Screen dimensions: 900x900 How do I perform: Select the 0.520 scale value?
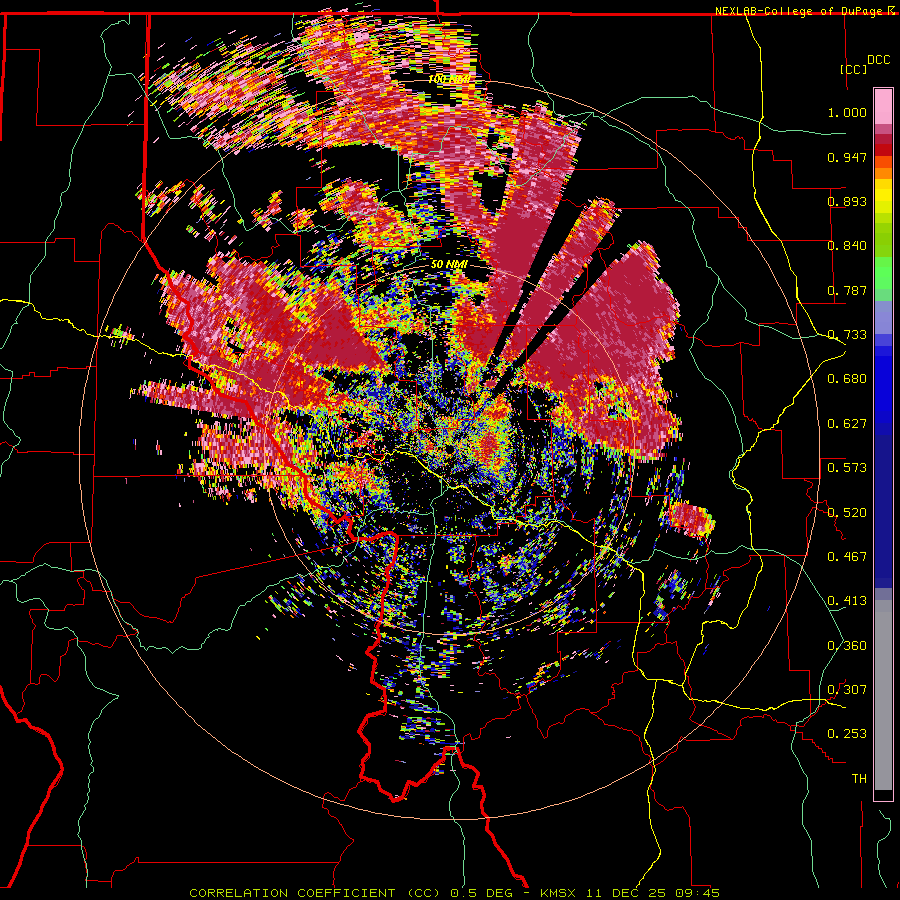[x=847, y=513]
